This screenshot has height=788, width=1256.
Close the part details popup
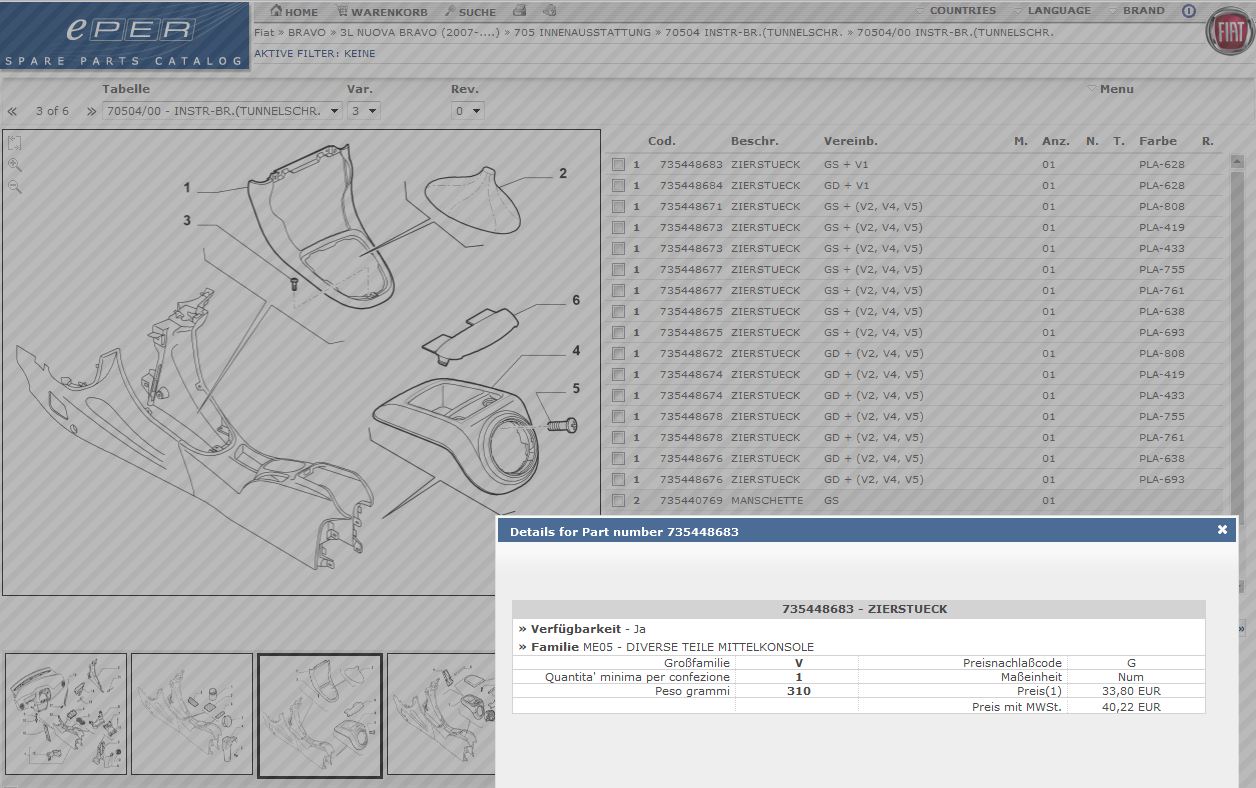point(1222,530)
